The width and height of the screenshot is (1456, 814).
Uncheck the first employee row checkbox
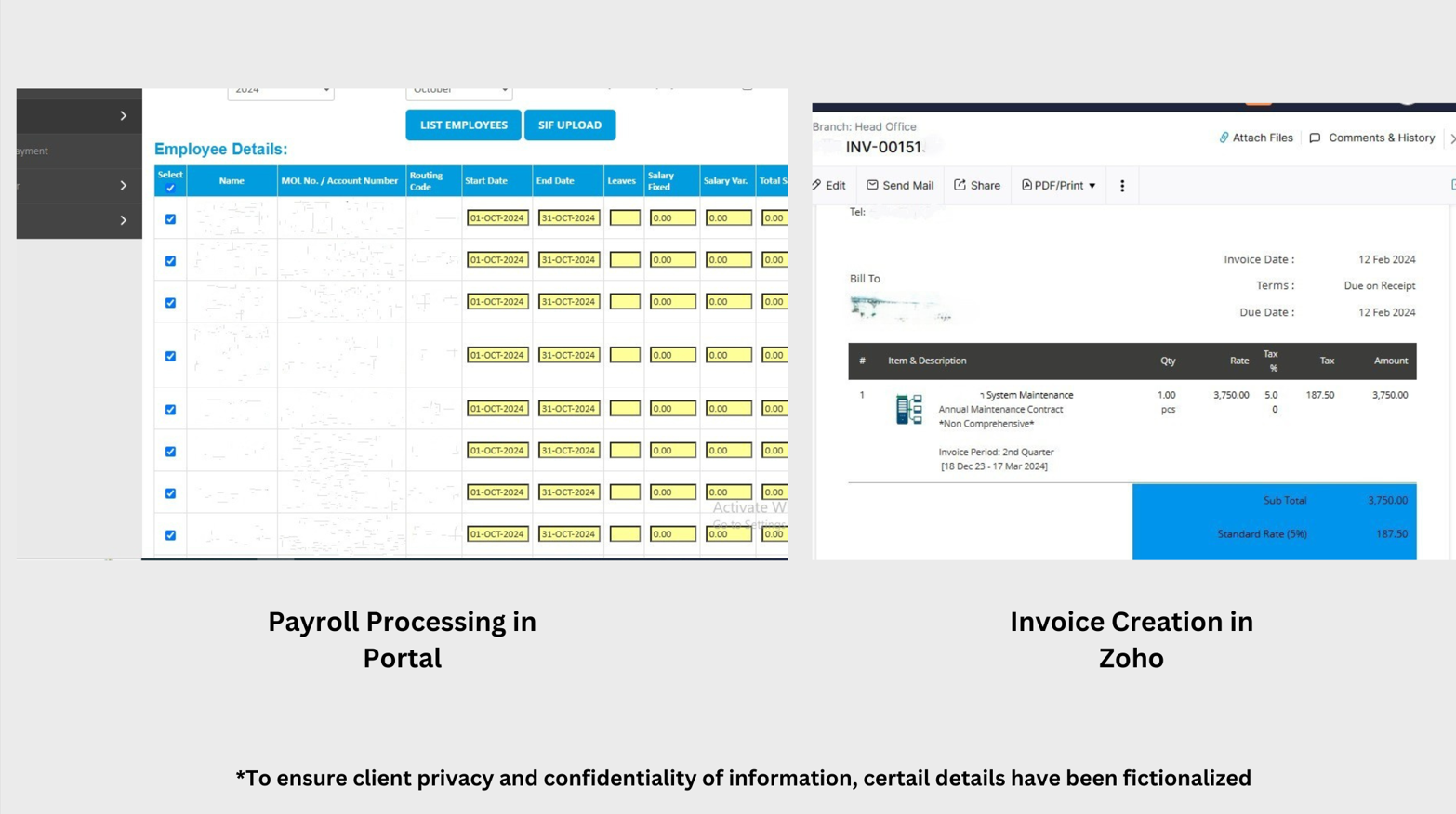(x=170, y=219)
